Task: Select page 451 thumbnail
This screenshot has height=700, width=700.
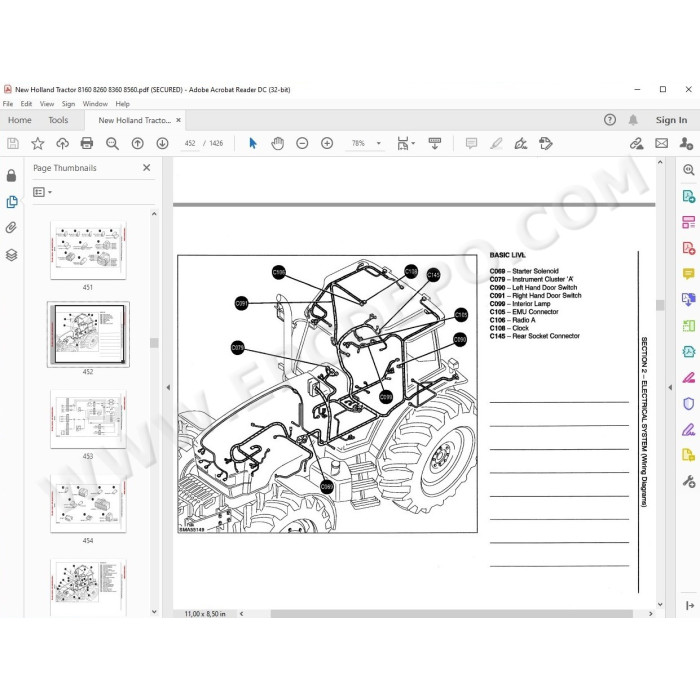Action: 88,251
